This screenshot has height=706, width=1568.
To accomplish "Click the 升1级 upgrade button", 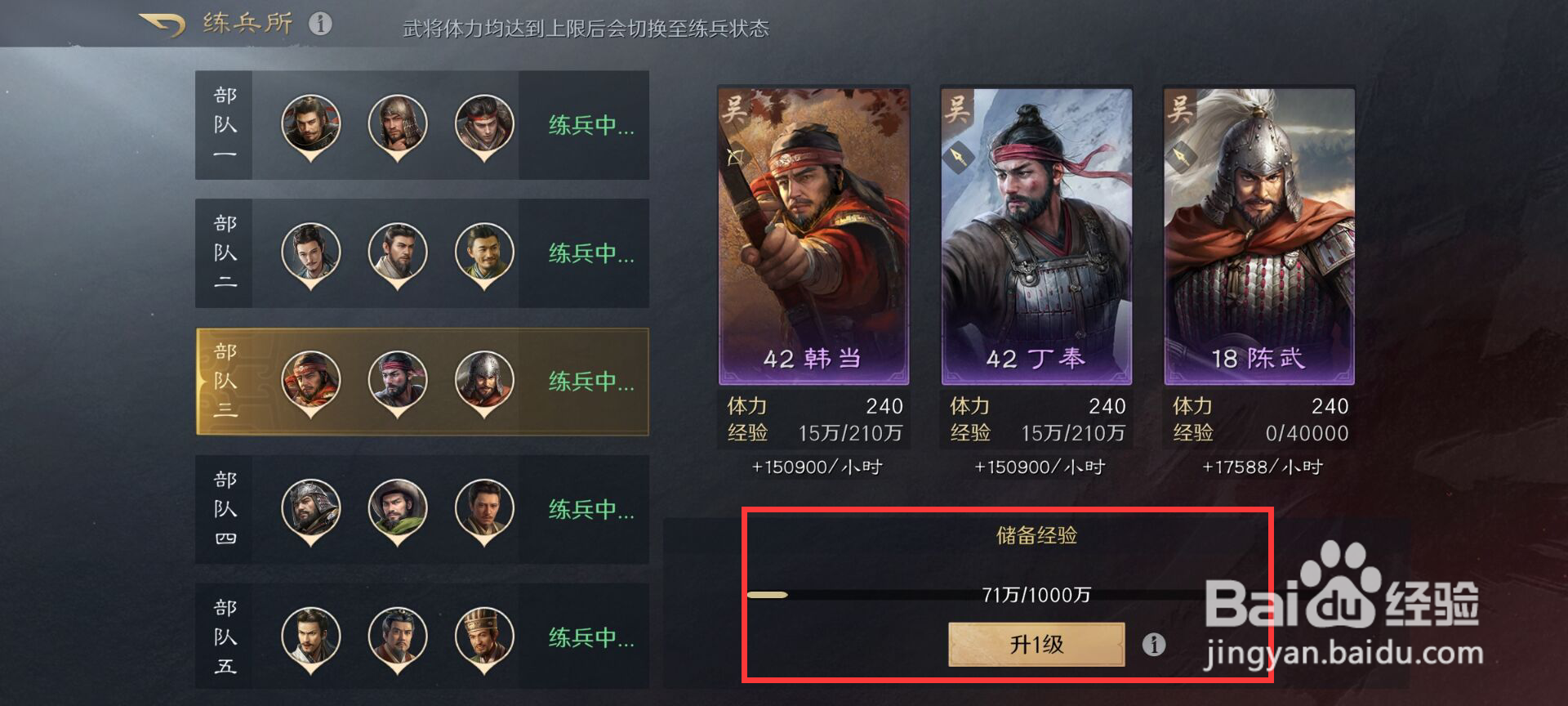I will 1036,645.
